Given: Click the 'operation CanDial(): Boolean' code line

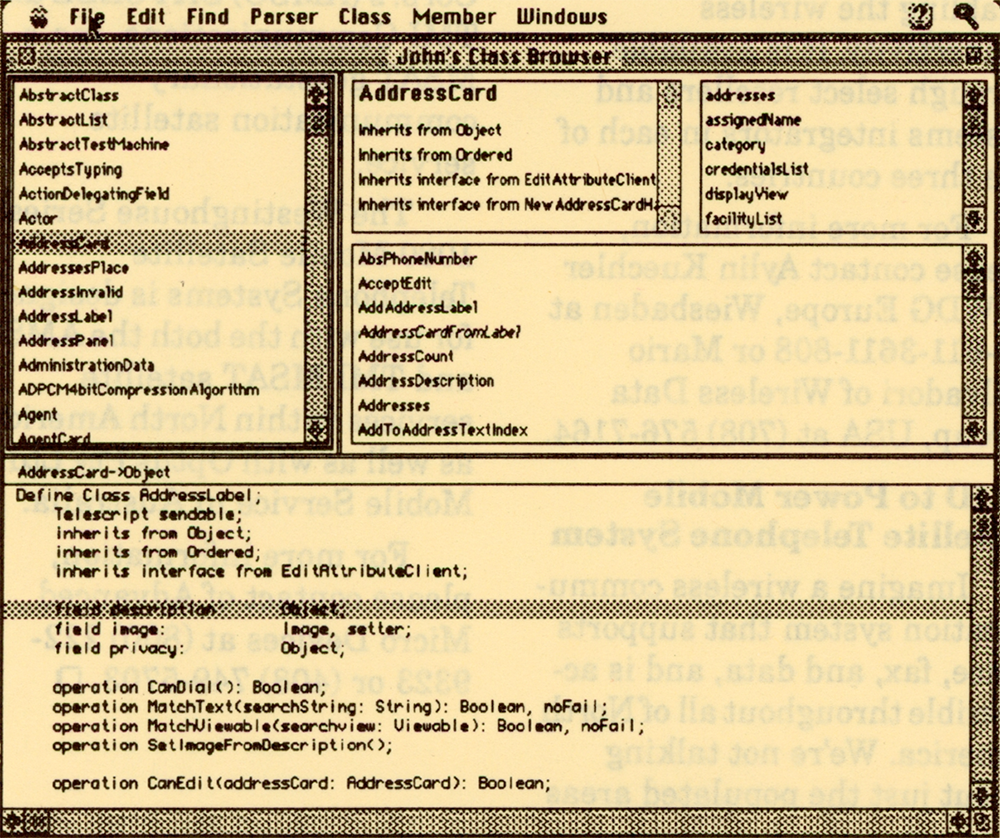Looking at the screenshot, I should pos(189,688).
